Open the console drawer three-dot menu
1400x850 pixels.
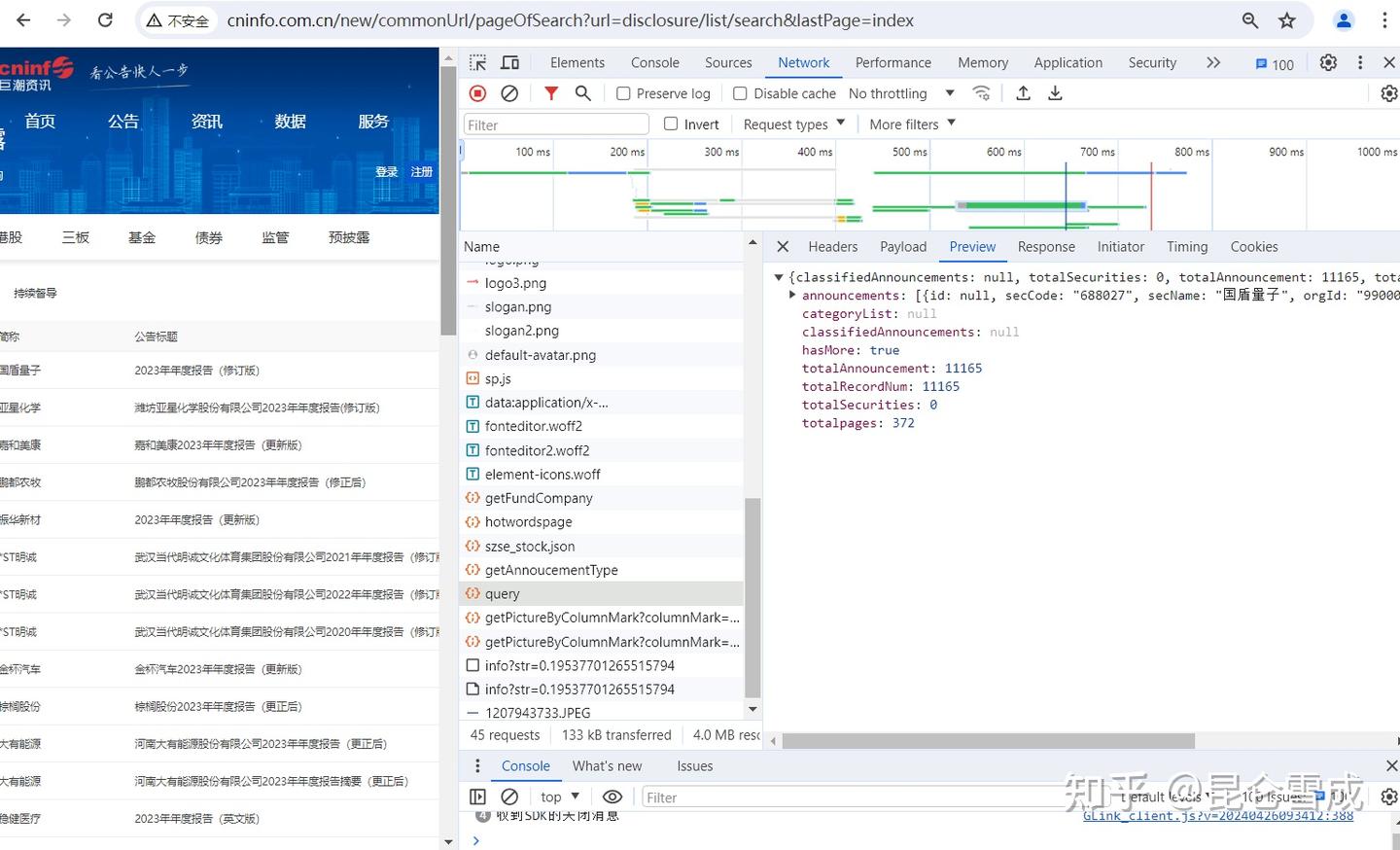(x=477, y=766)
